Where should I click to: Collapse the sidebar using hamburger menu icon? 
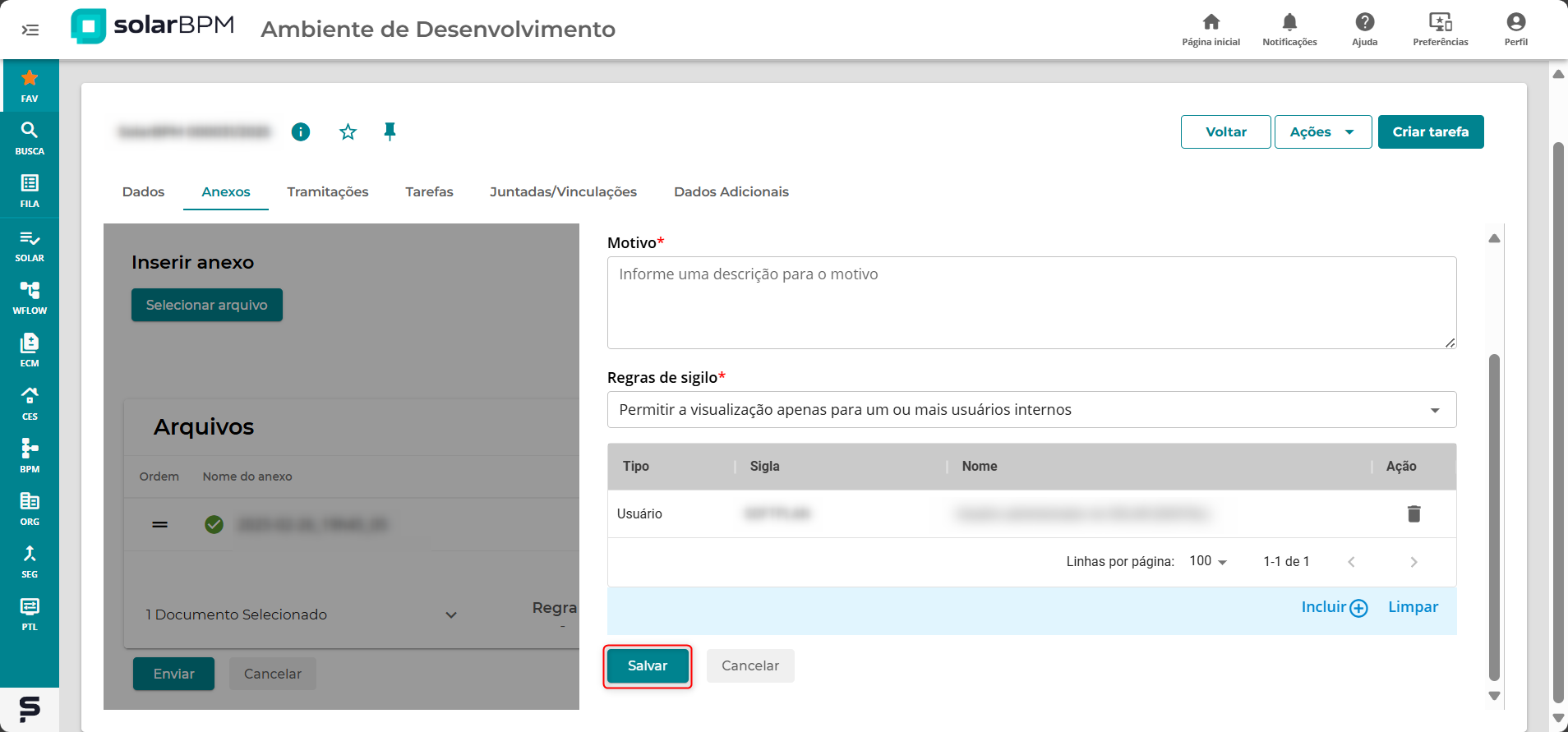pos(30,30)
